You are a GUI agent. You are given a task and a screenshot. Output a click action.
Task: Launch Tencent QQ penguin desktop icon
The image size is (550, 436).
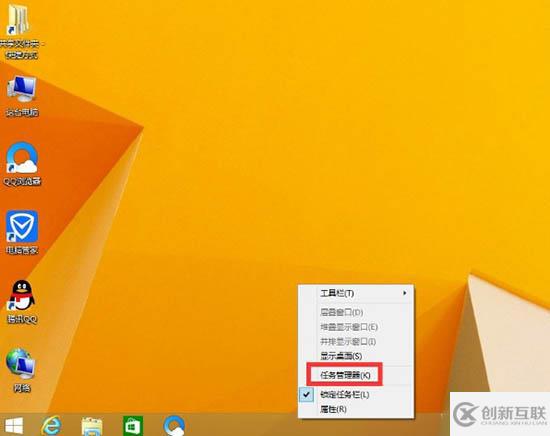point(22,301)
